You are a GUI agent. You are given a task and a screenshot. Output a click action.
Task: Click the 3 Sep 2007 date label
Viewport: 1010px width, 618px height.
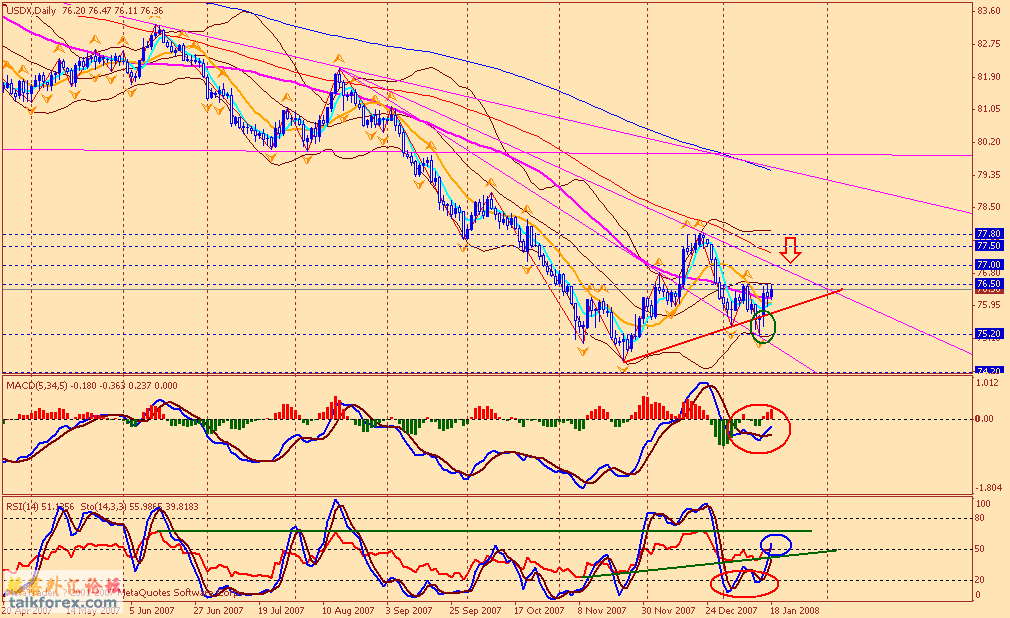[409, 610]
